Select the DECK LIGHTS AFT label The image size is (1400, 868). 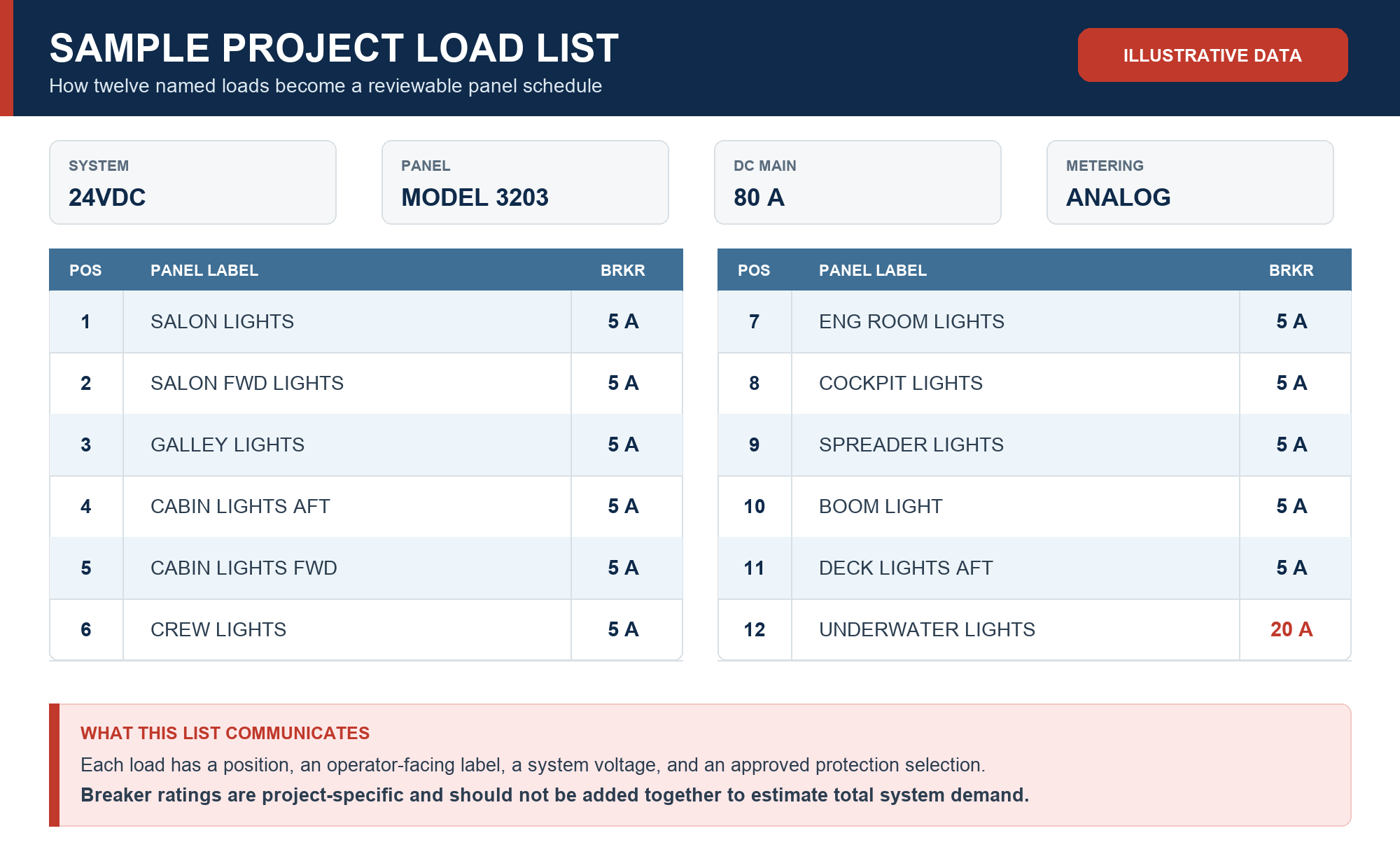point(906,568)
